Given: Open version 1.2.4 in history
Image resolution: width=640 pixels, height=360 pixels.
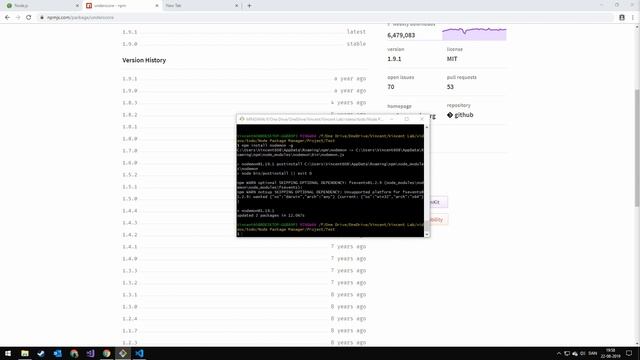Looking at the screenshot, I should (x=130, y=319).
